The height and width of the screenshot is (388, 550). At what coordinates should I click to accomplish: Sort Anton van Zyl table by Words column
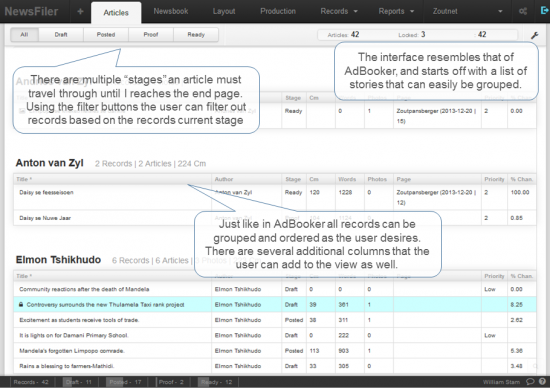(350, 179)
